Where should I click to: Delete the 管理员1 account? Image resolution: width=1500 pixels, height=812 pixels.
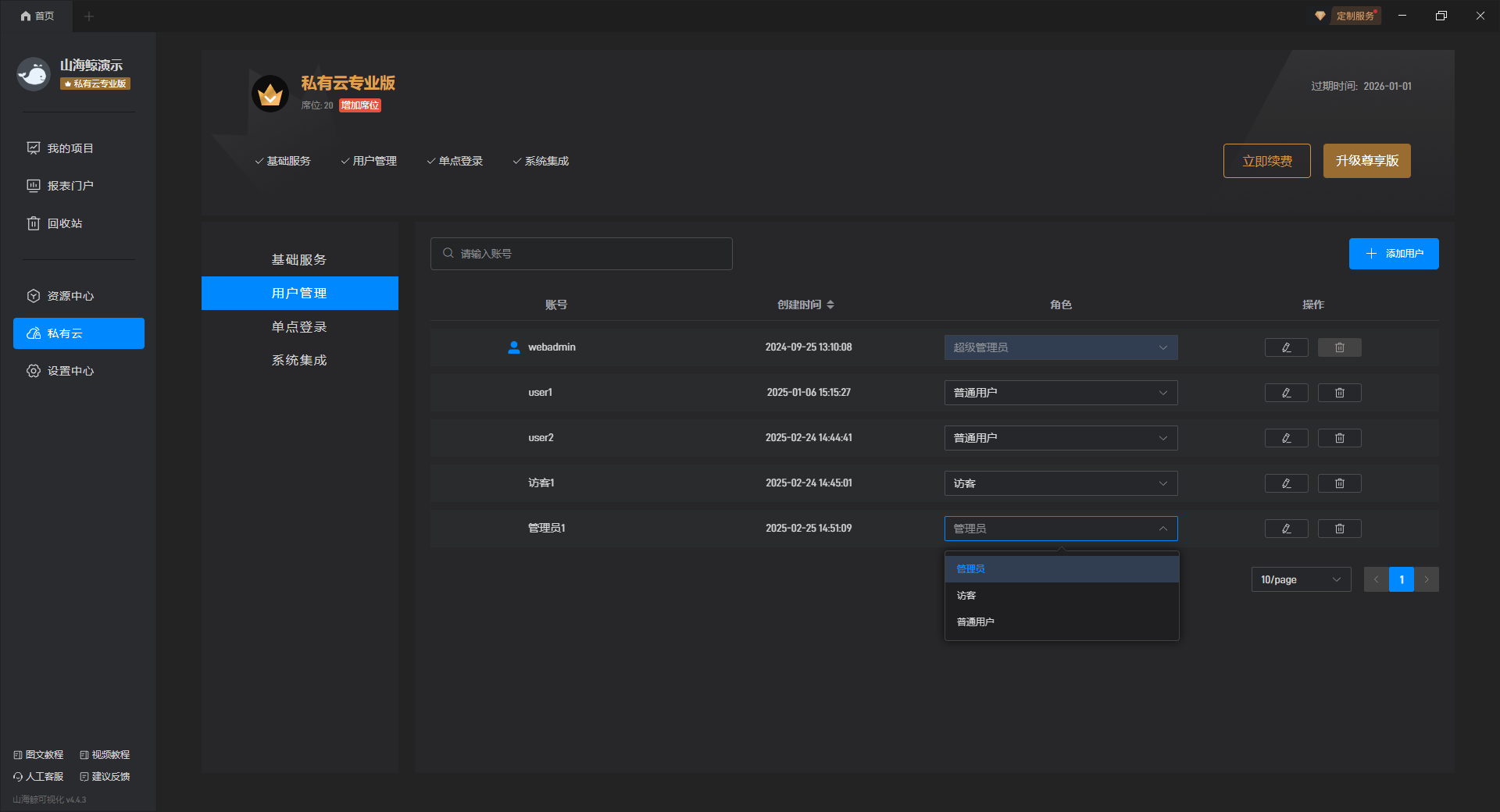[1339, 529]
